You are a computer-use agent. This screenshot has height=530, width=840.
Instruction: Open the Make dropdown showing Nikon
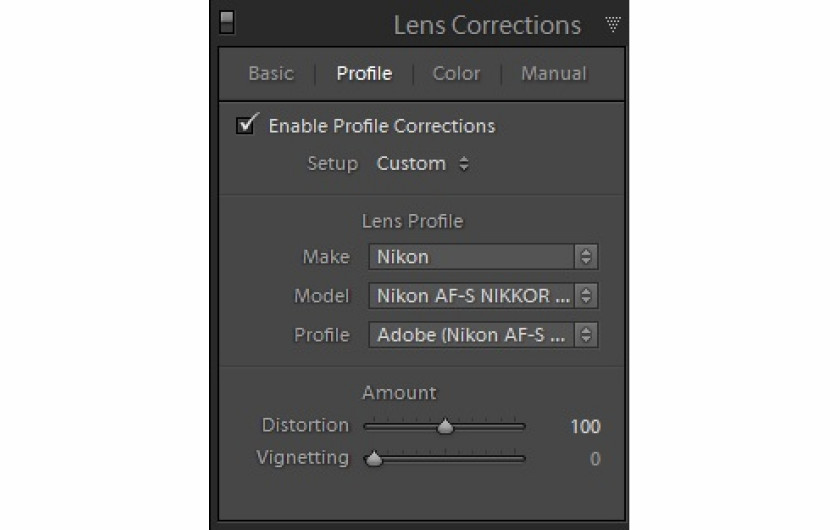pyautogui.click(x=483, y=257)
